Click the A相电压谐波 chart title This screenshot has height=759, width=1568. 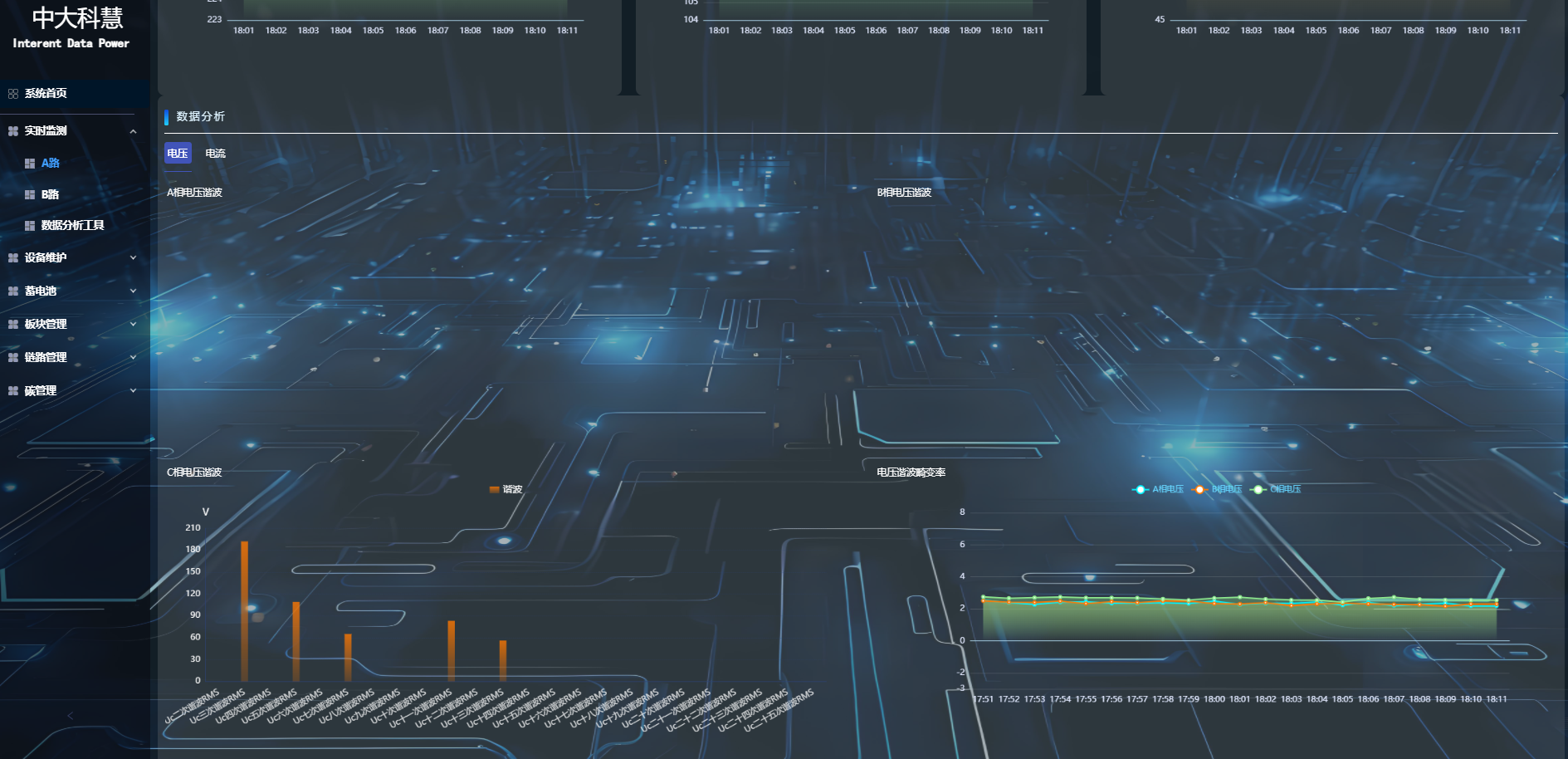[195, 193]
